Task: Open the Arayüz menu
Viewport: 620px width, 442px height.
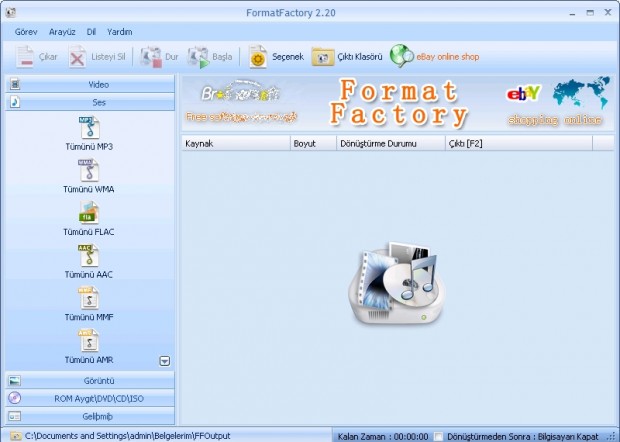Action: click(62, 32)
